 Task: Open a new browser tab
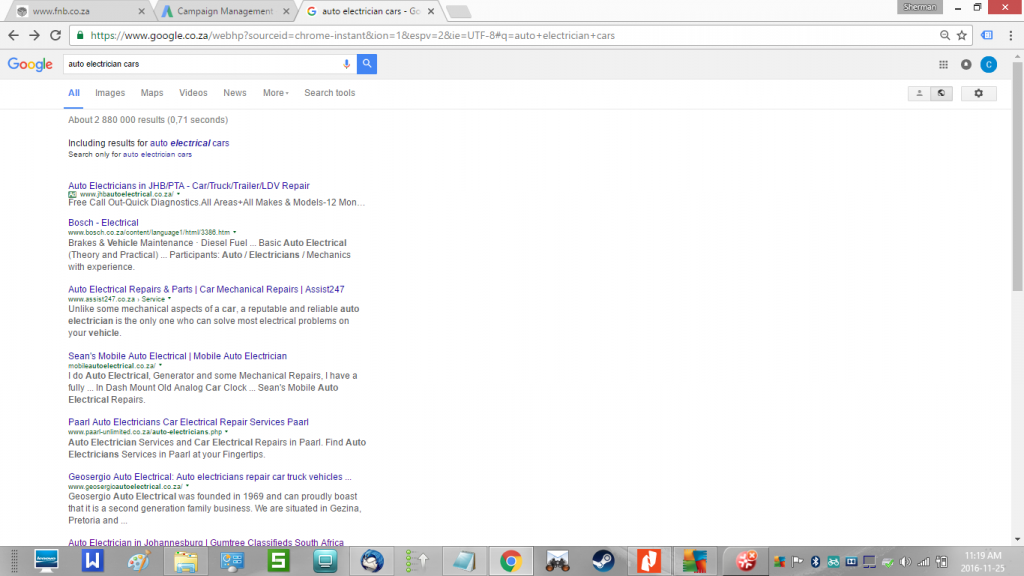point(458,11)
